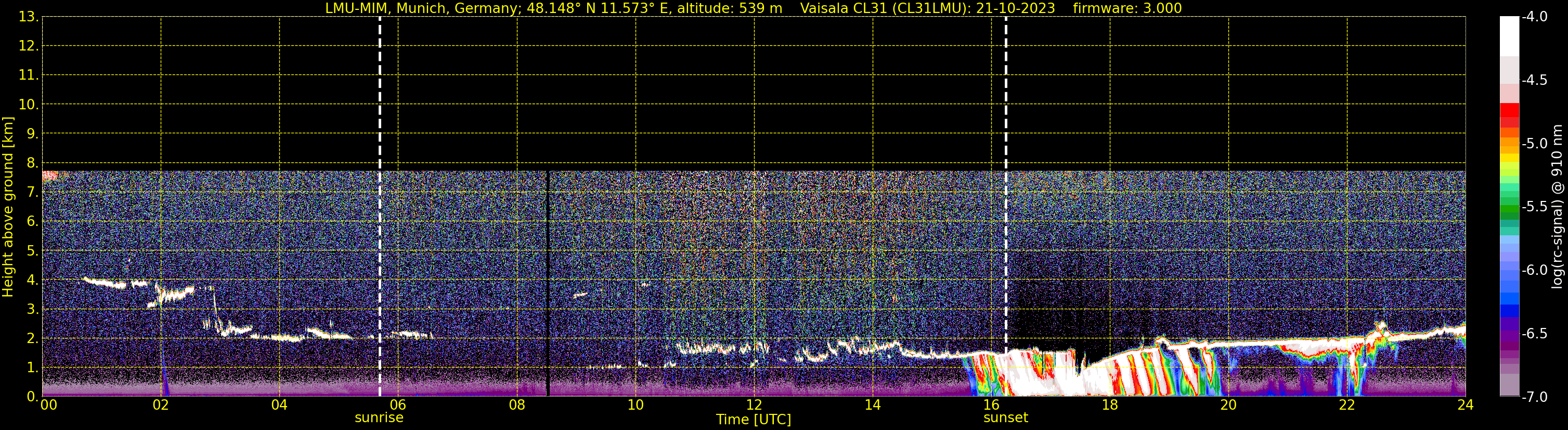Click the colorbar tick label "-6.0"
The image size is (1568, 430).
point(1534,270)
